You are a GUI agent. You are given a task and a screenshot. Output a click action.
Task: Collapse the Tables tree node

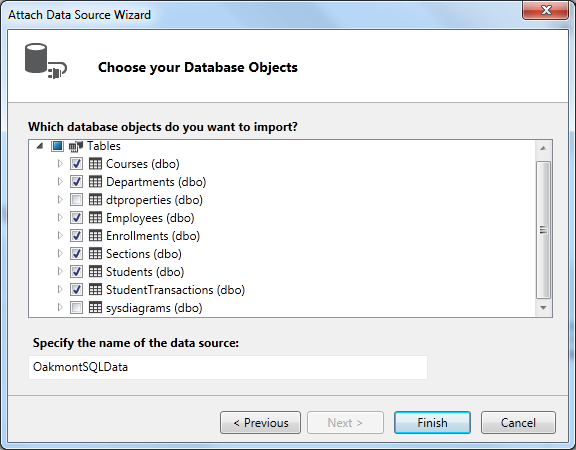click(40, 146)
